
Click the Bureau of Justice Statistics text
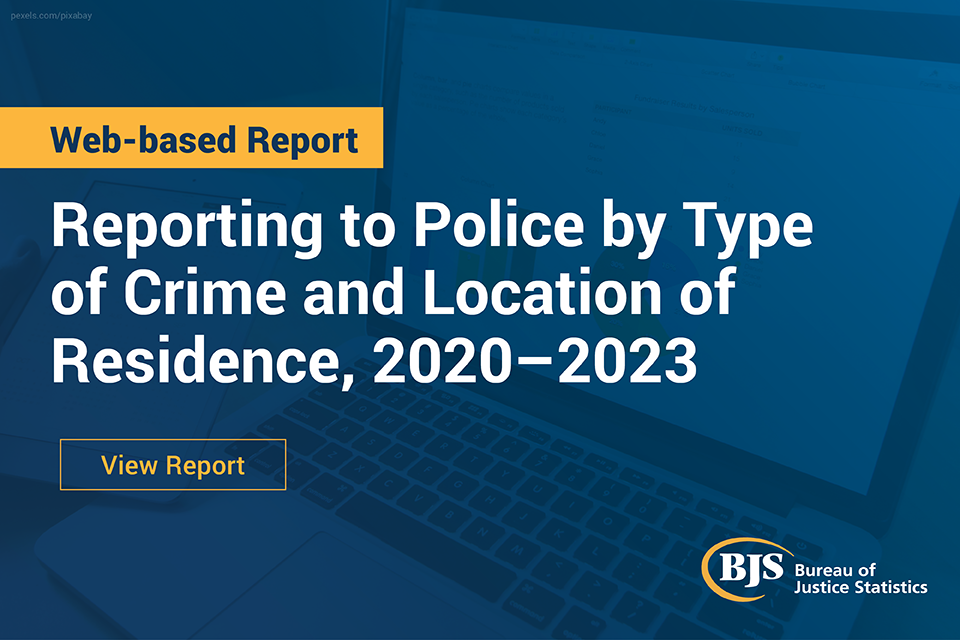pyautogui.click(x=860, y=579)
